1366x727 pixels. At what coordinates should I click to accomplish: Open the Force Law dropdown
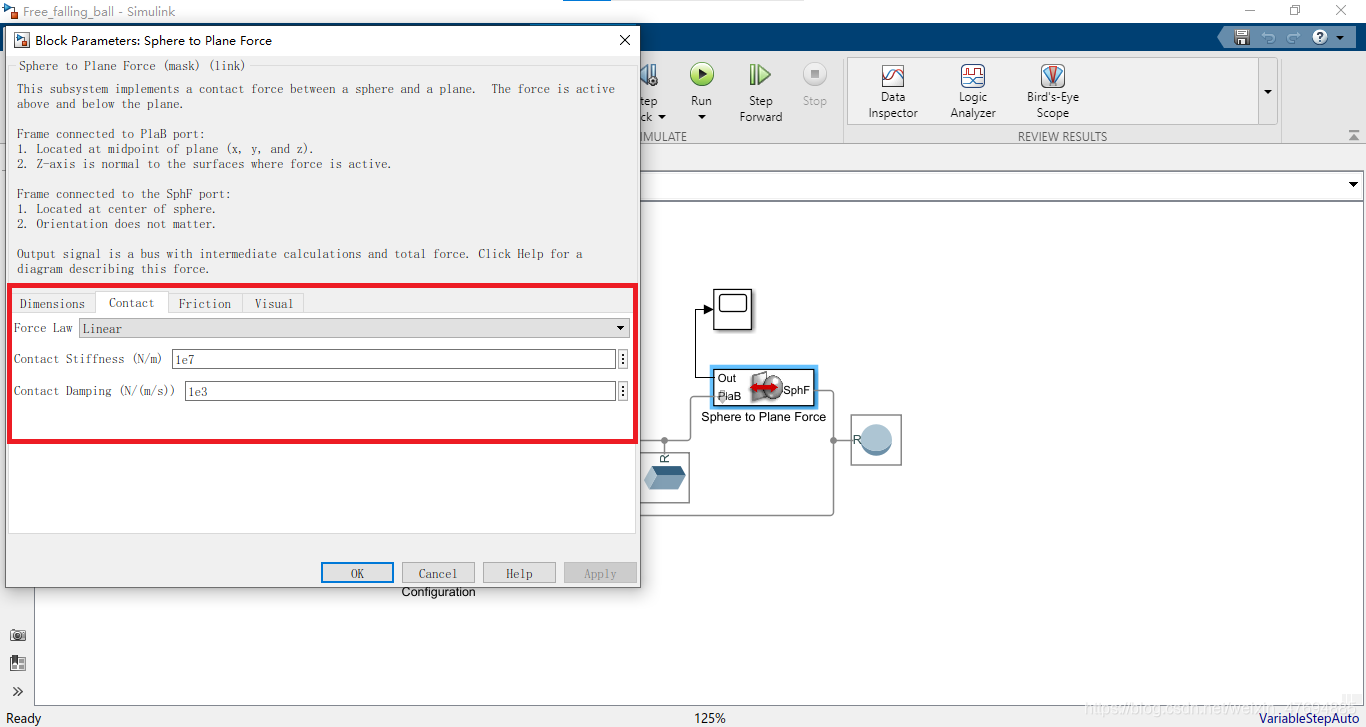tap(354, 328)
